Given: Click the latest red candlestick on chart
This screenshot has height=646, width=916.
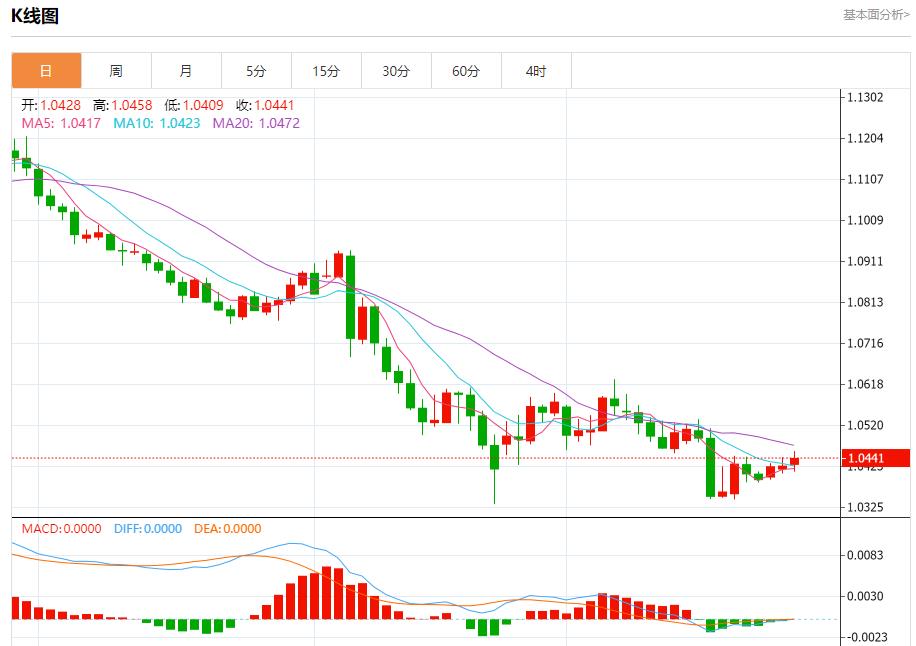Looking at the screenshot, I should coord(794,461).
